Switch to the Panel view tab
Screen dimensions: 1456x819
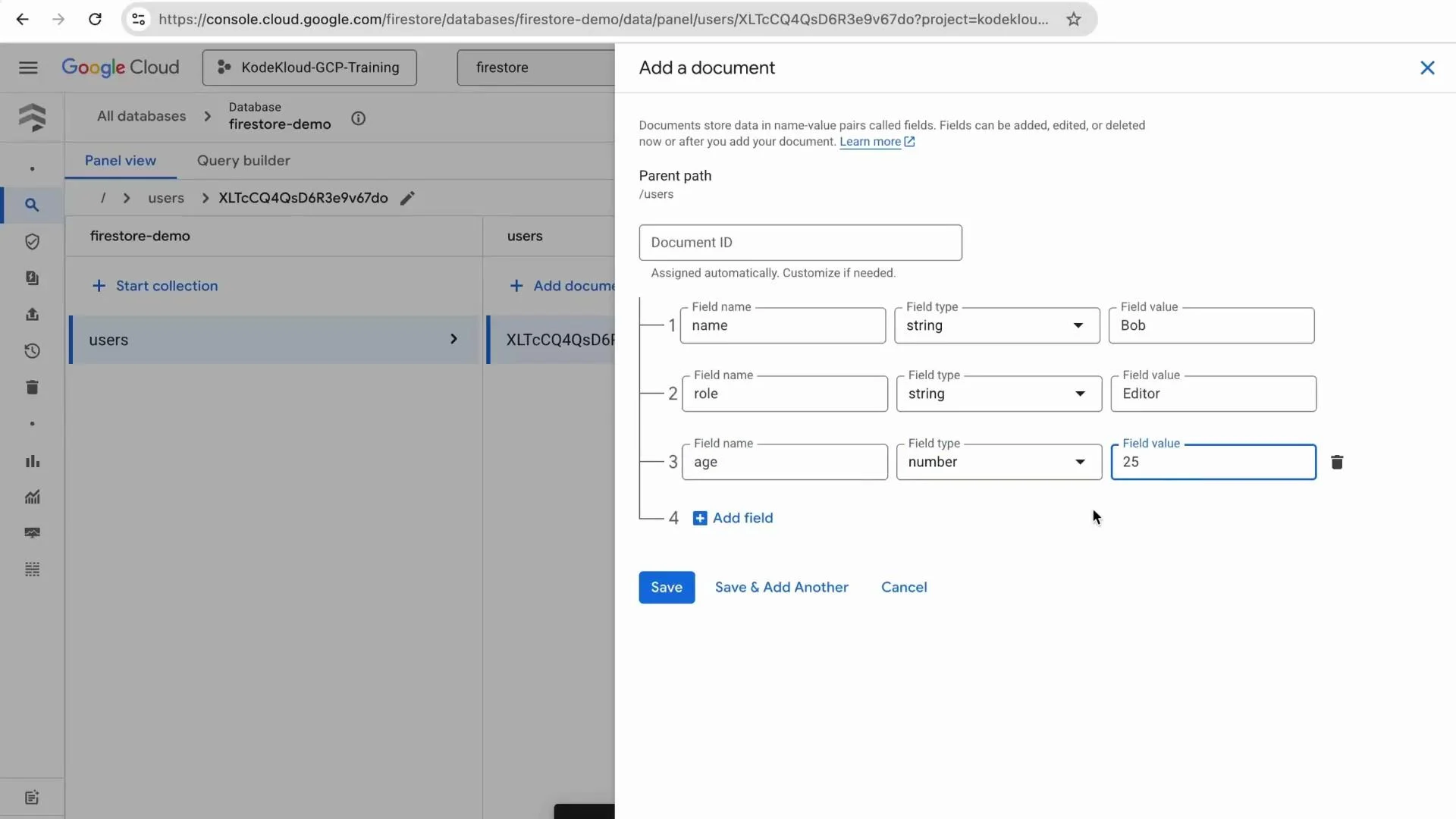[121, 161]
